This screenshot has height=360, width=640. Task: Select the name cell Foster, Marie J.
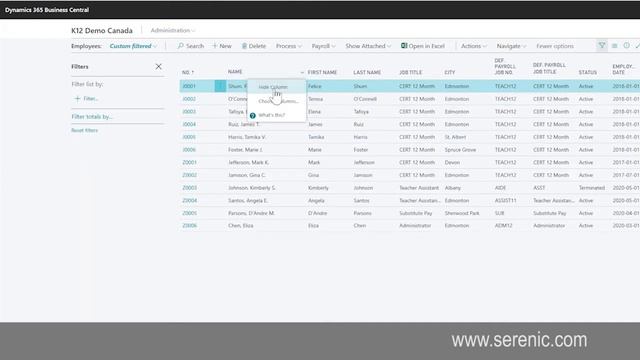coord(245,150)
